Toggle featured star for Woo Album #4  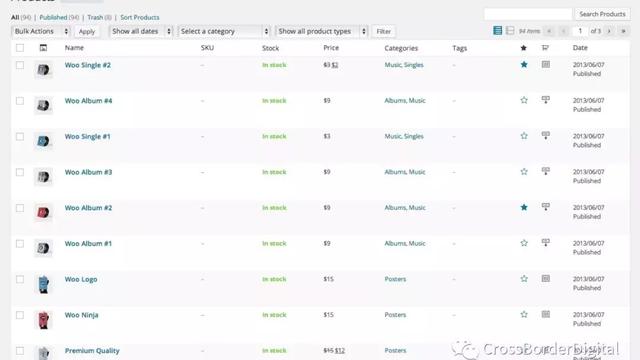524,100
